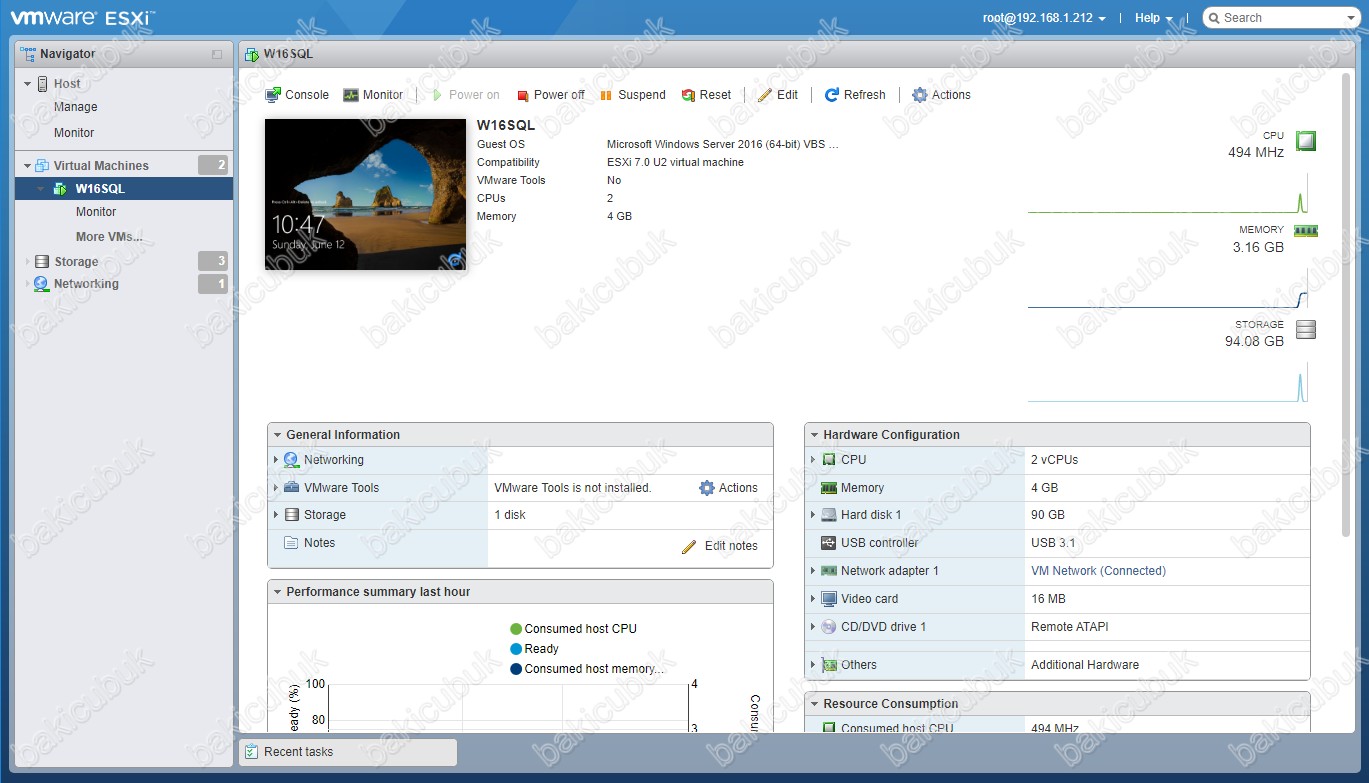The image size is (1369, 783).
Task: Expand the Networking row in General Information
Action: pos(276,460)
